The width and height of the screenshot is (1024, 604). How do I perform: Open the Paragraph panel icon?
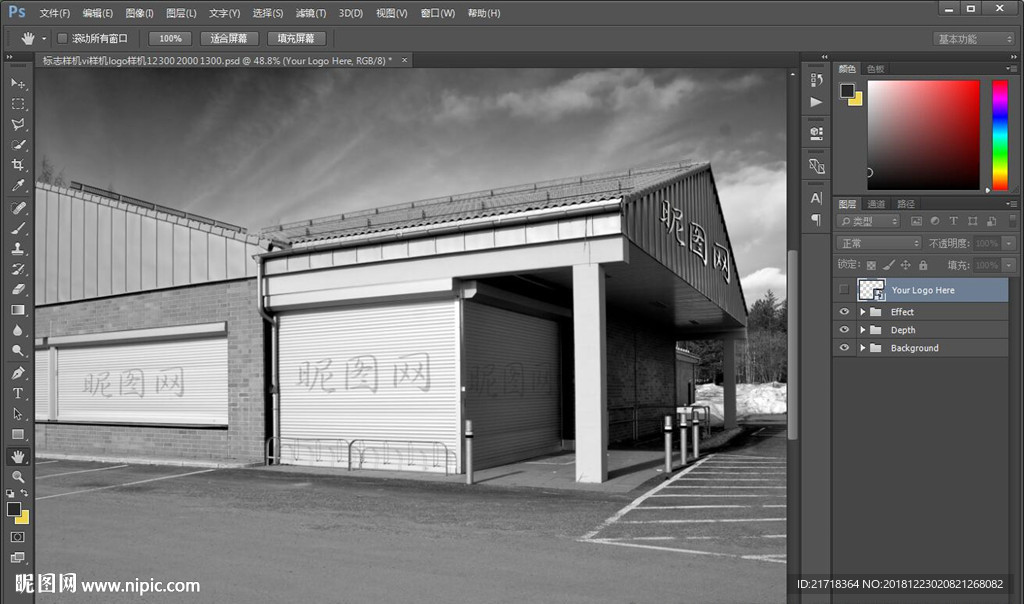816,219
